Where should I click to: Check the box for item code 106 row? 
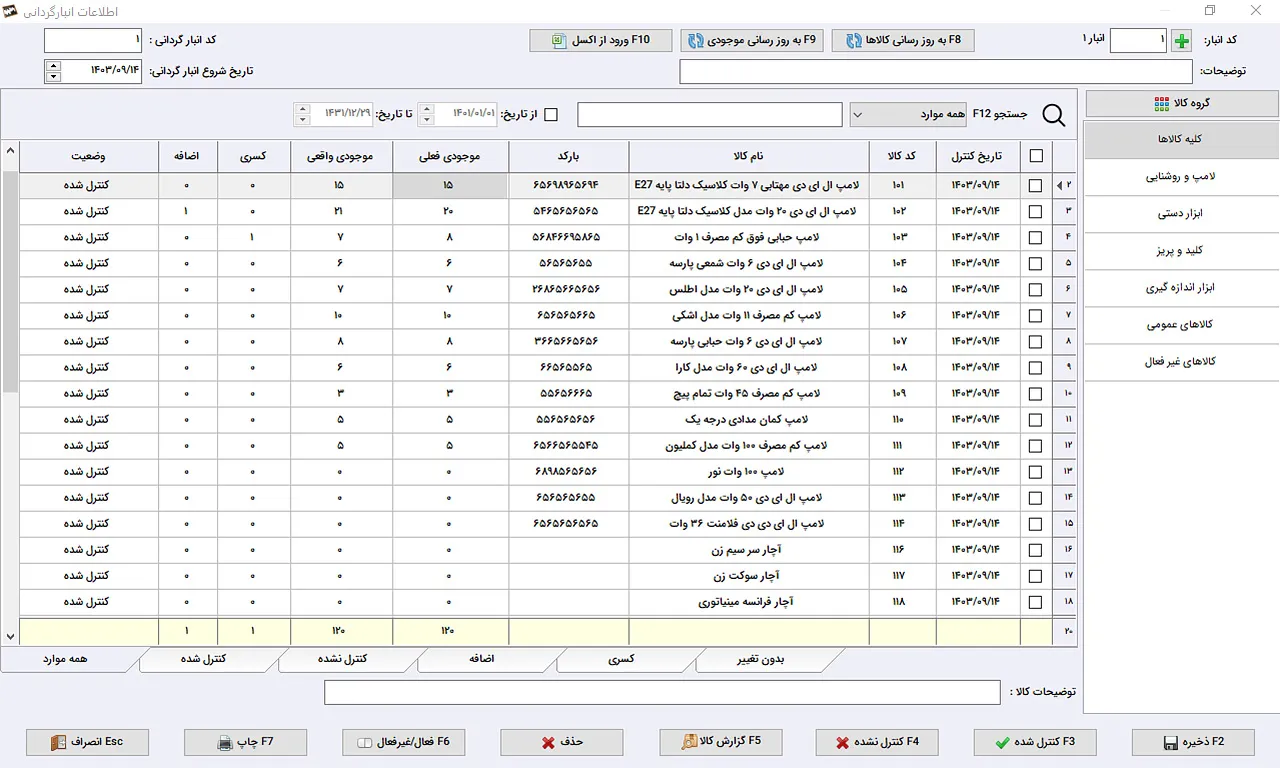point(1035,316)
